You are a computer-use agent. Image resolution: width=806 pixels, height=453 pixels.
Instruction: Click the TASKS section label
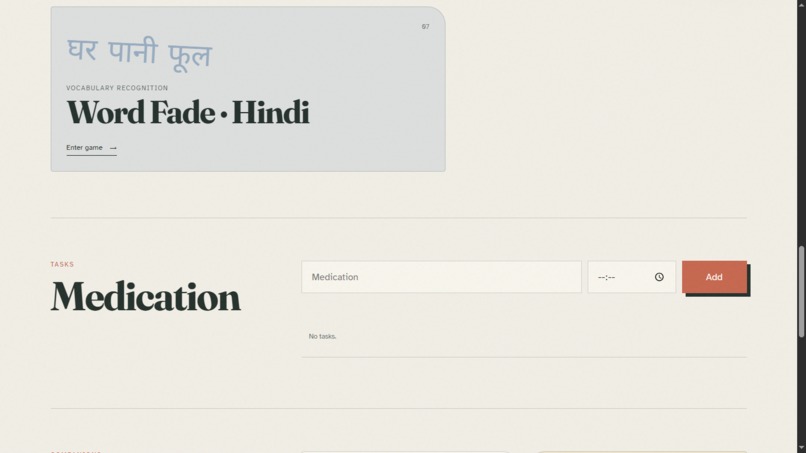coord(62,264)
